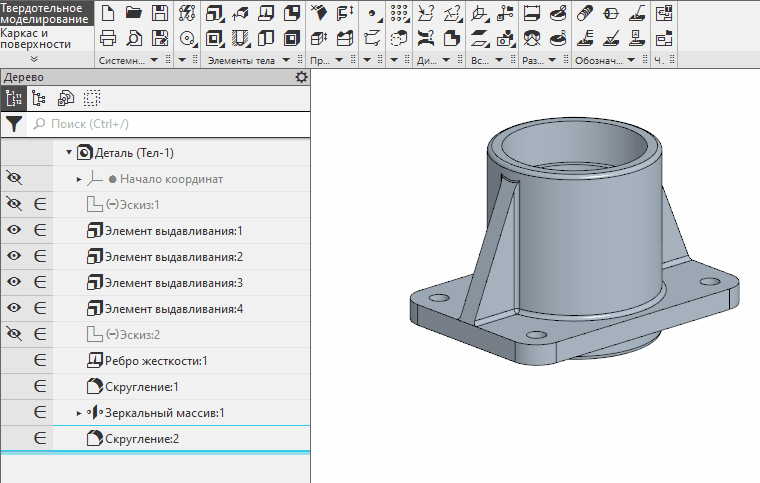The height and width of the screenshot is (483, 760).
Task: Open a file with the folder icon
Action: pyautogui.click(x=133, y=13)
